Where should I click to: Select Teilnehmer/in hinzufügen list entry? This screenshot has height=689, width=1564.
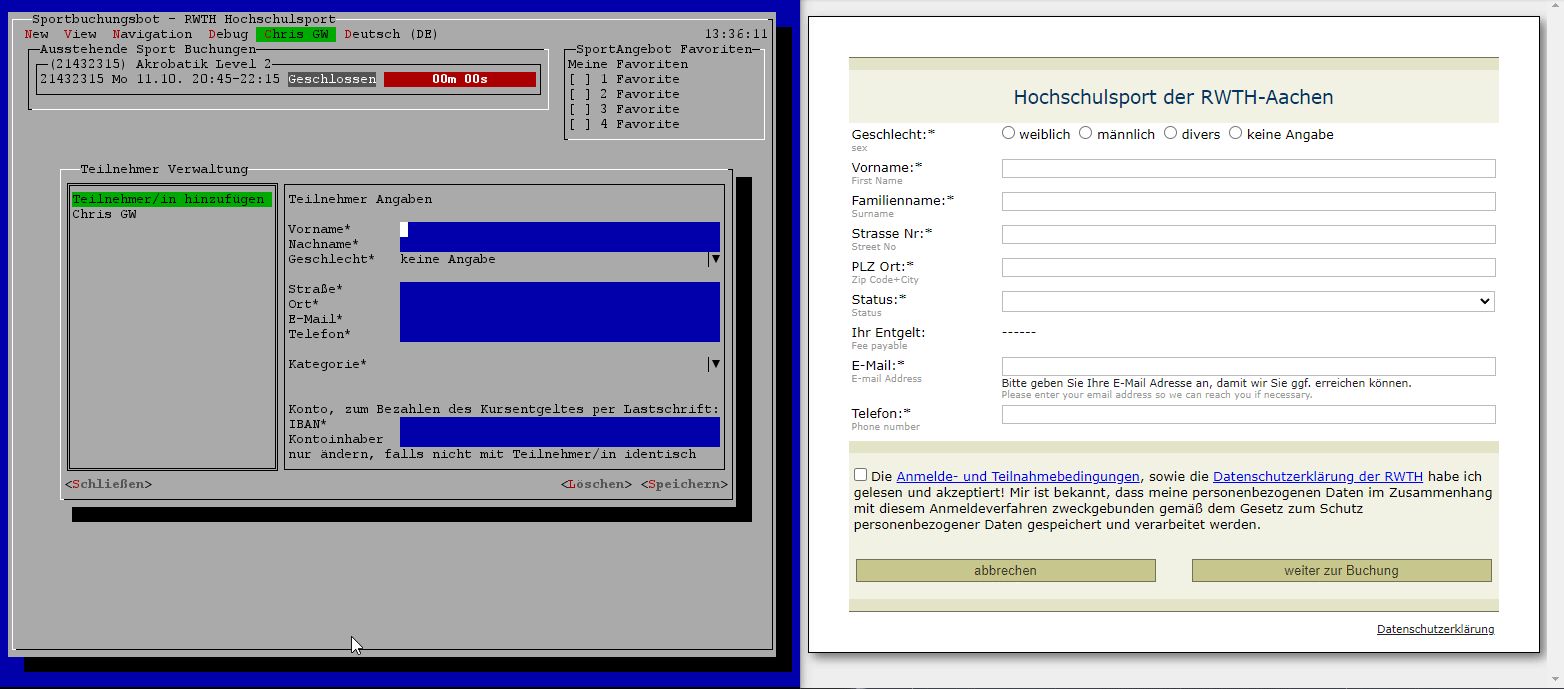coord(170,199)
